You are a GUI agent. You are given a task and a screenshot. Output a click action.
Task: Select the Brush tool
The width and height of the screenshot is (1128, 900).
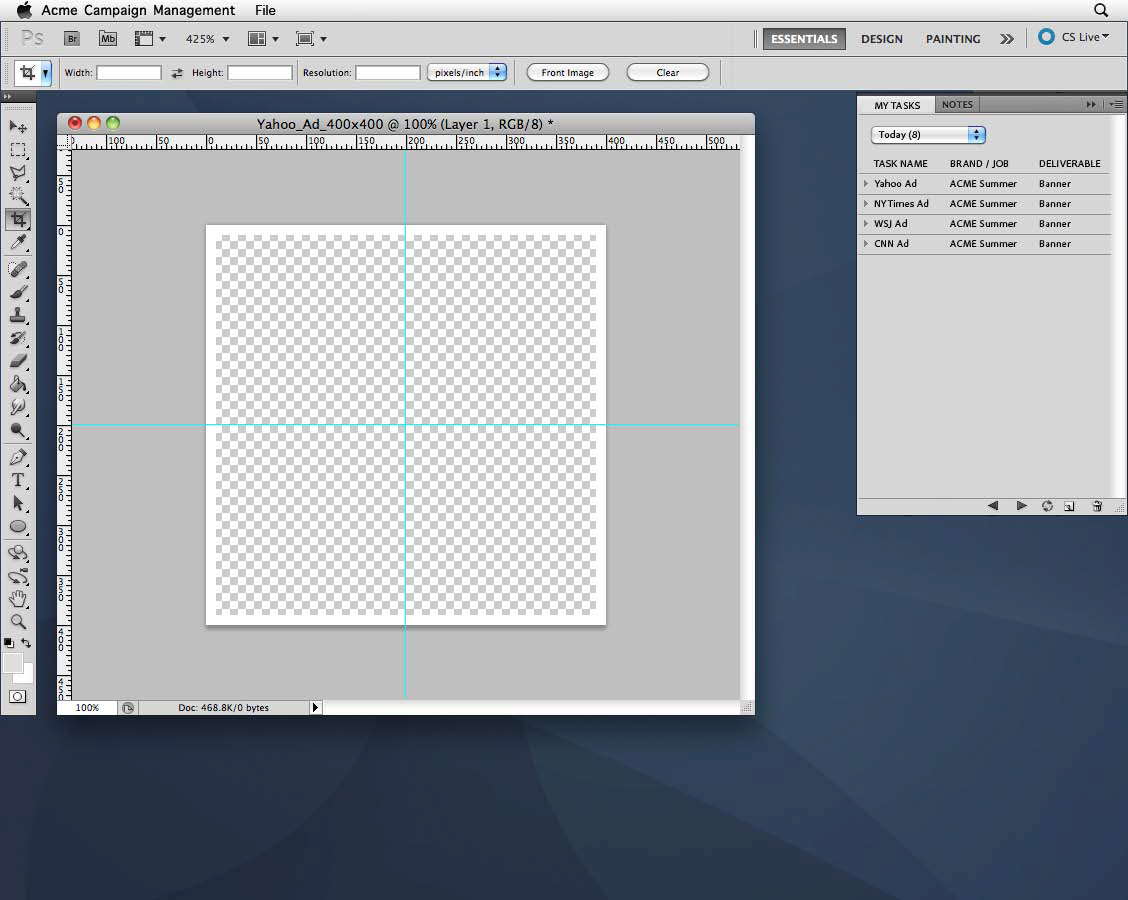tap(18, 292)
